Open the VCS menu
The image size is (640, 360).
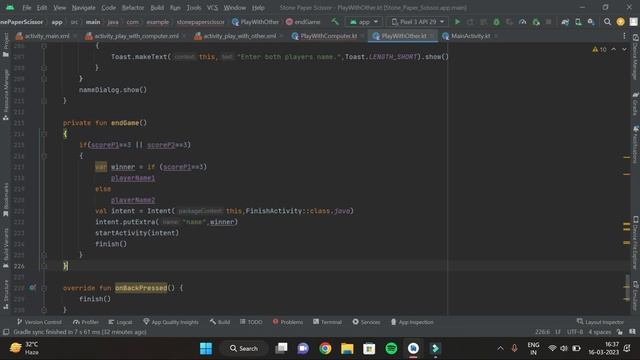click(212, 7)
